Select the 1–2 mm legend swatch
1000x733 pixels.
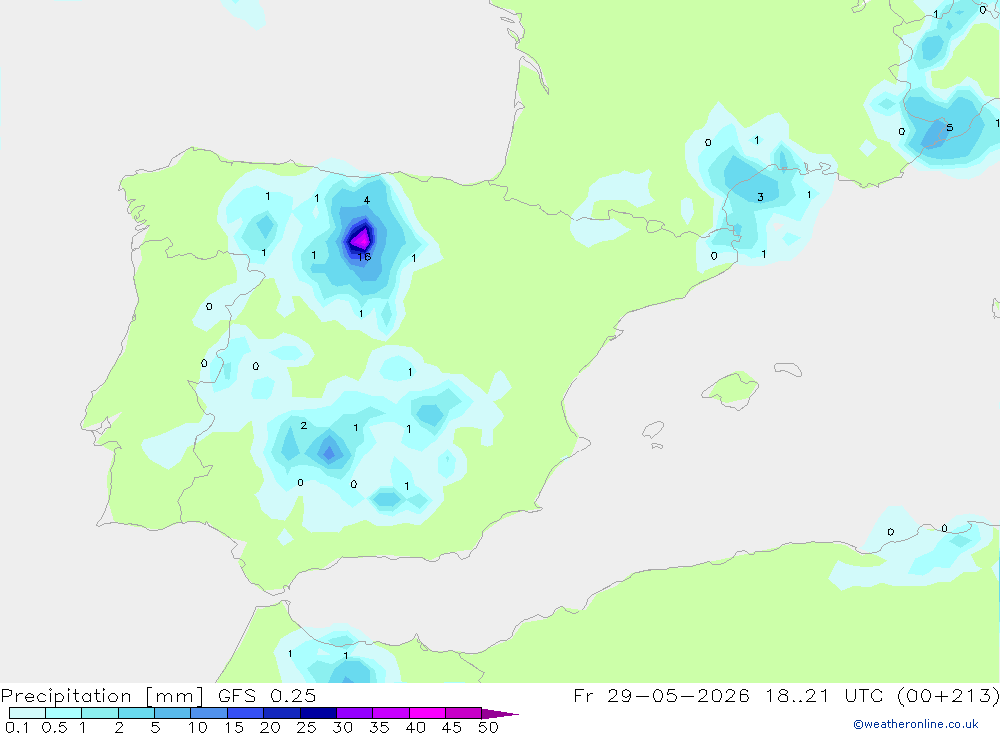pyautogui.click(x=100, y=713)
